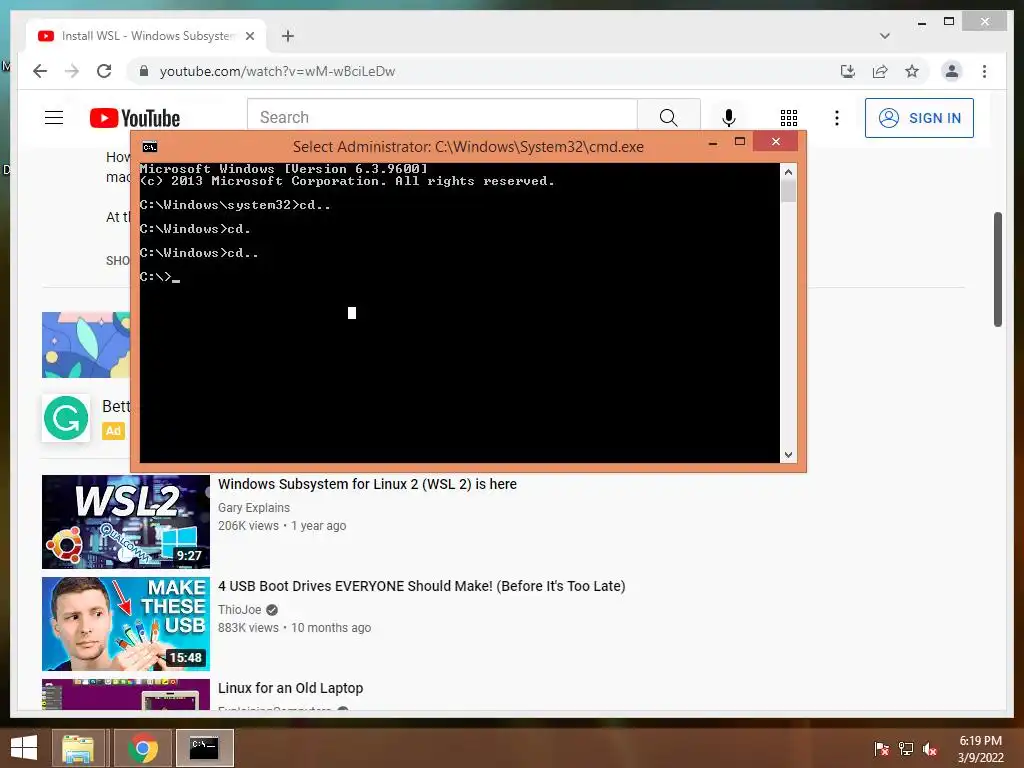Open Windows Subsystem for Linux 2 video title
This screenshot has height=768, width=1024.
click(367, 484)
